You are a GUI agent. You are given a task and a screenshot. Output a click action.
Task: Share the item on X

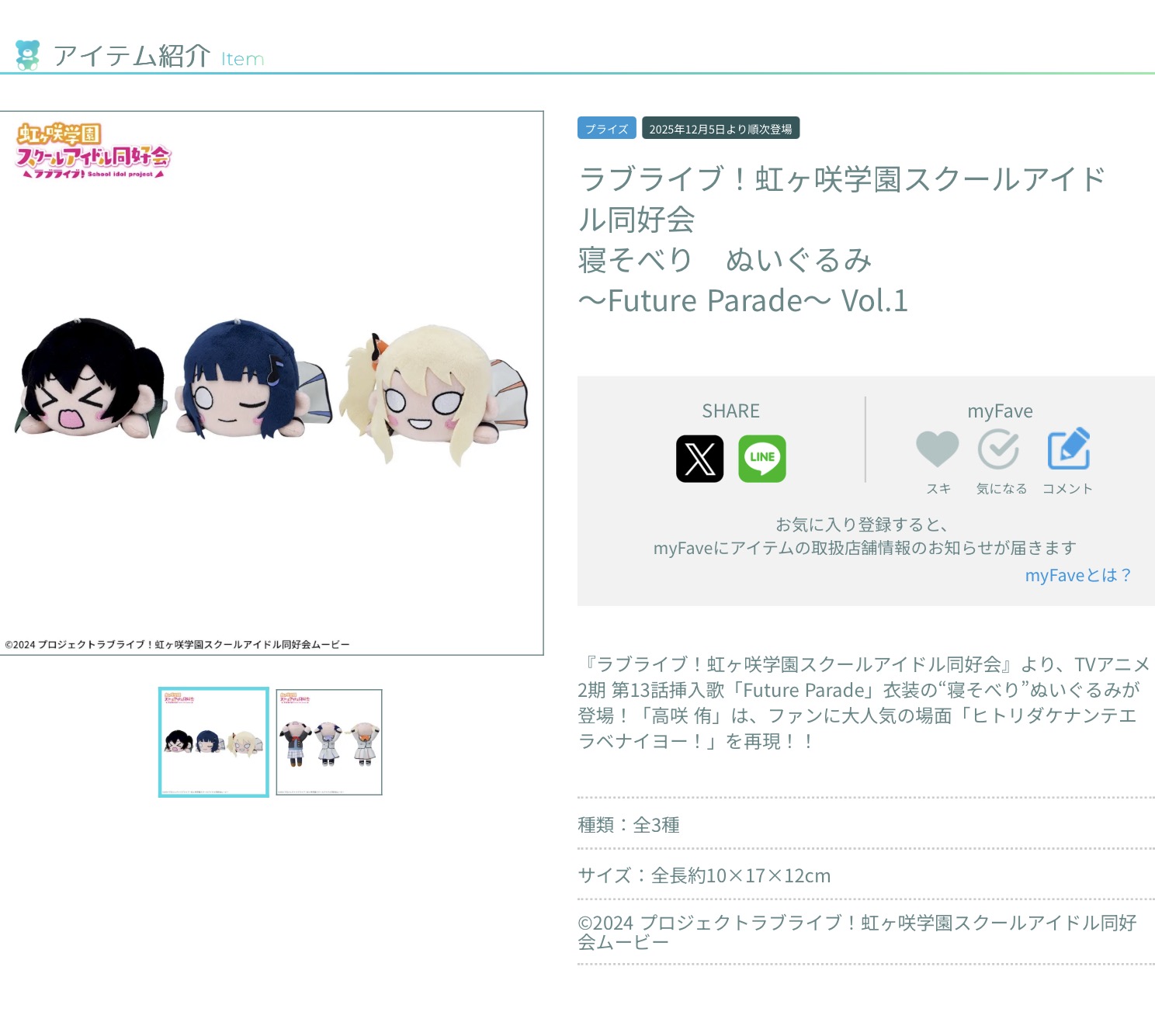point(699,459)
